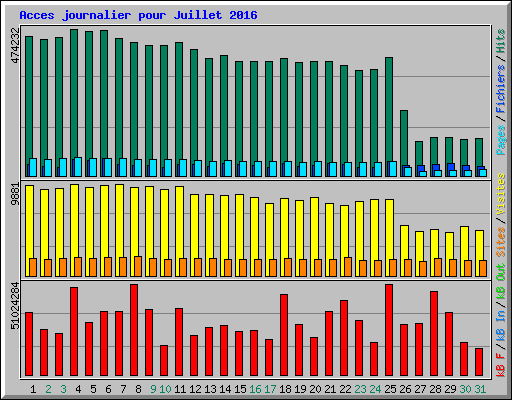Click day label 11 on the x-axis
The width and height of the screenshot is (512, 400).
click(x=180, y=389)
